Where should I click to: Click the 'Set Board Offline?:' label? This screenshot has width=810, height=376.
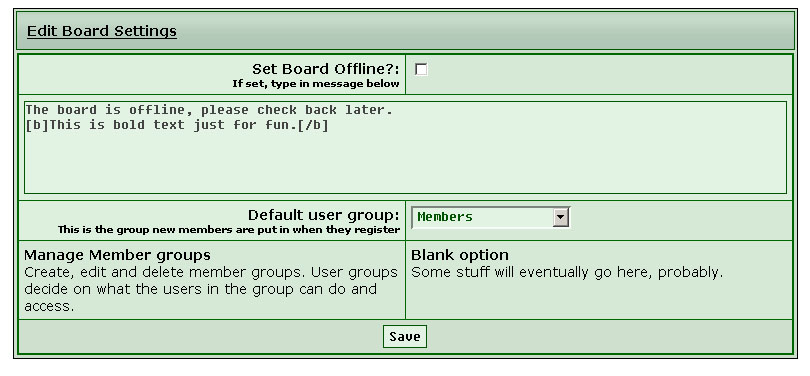point(325,69)
